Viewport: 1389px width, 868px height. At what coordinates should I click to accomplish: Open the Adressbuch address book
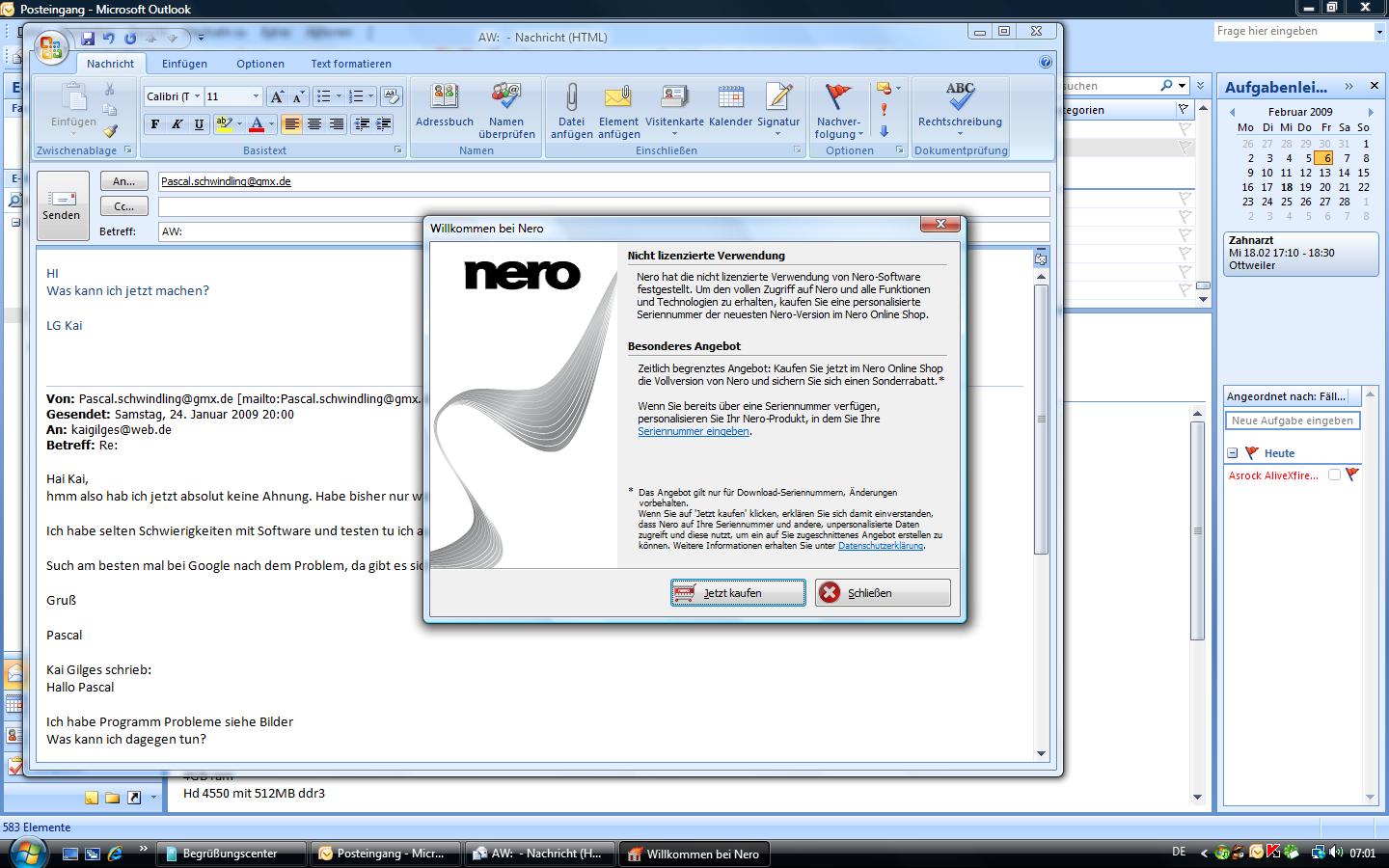[x=445, y=106]
